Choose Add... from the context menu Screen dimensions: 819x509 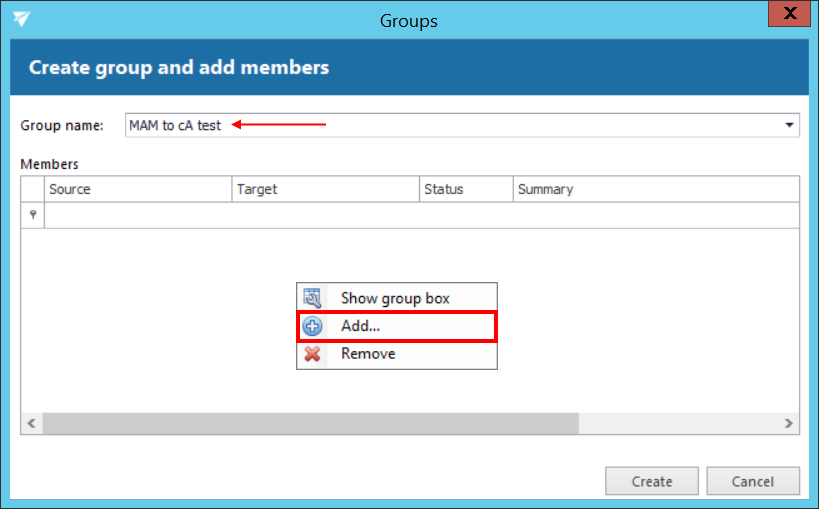[x=361, y=326]
